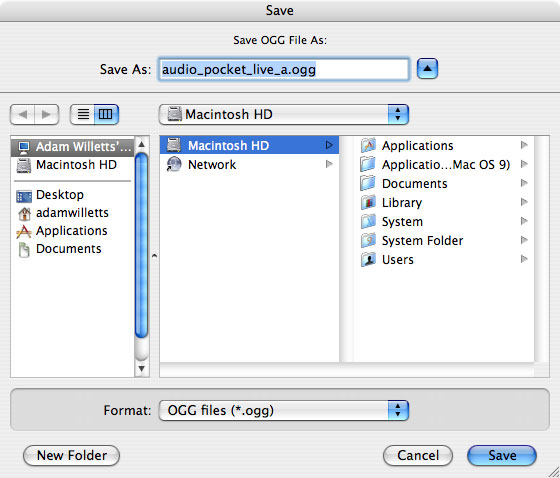Click the New Folder button
This screenshot has width=560, height=478.
click(71, 455)
